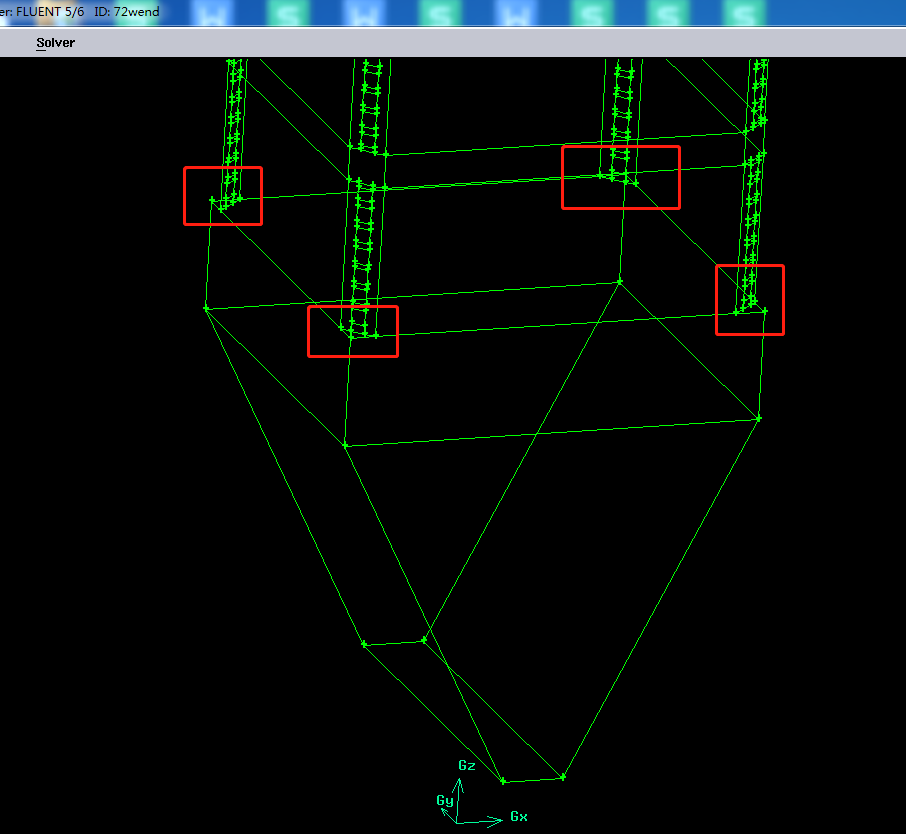Select the second pipe from left

coord(371,100)
